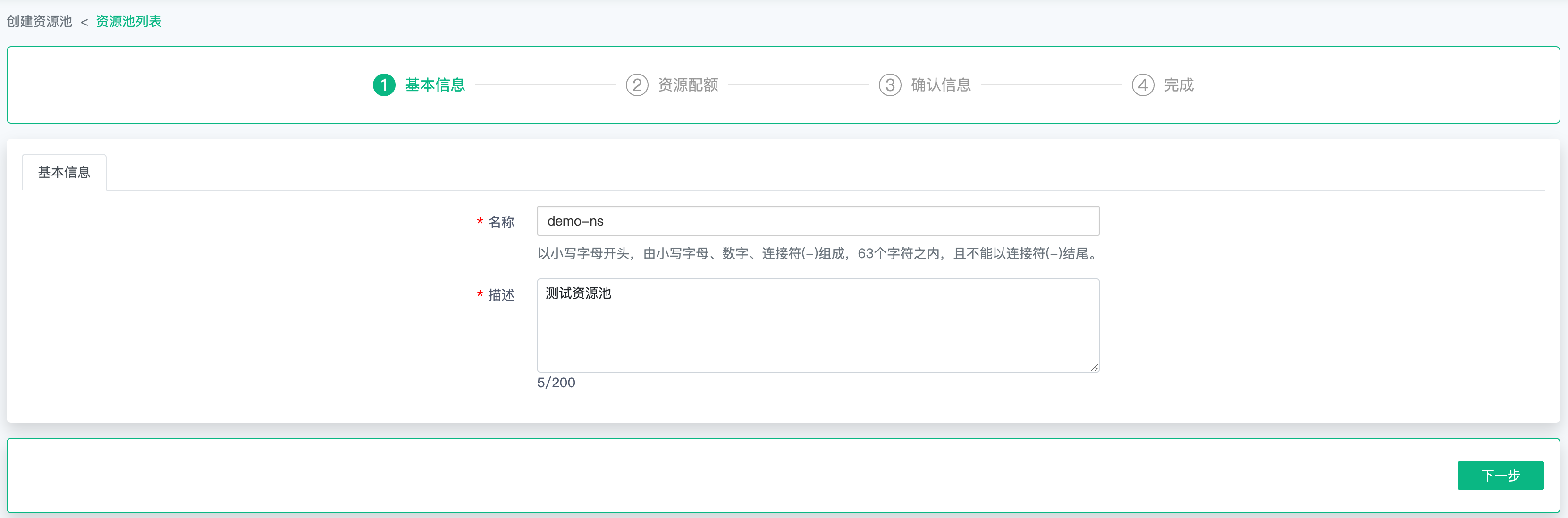This screenshot has height=518, width=1568.
Task: Click the breadcrumb separator arrow
Action: pos(84,23)
